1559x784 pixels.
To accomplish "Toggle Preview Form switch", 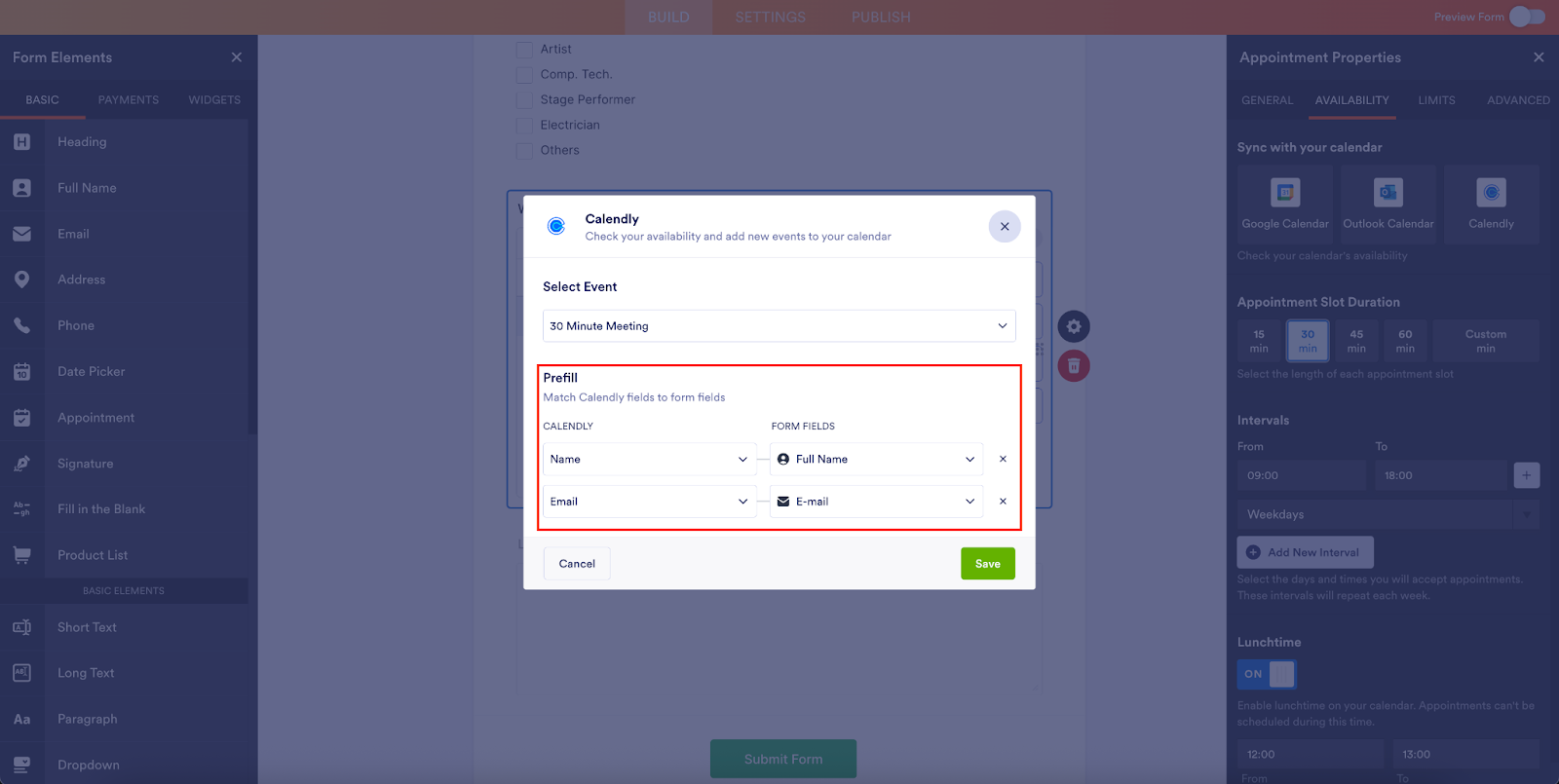I will pyautogui.click(x=1527, y=17).
